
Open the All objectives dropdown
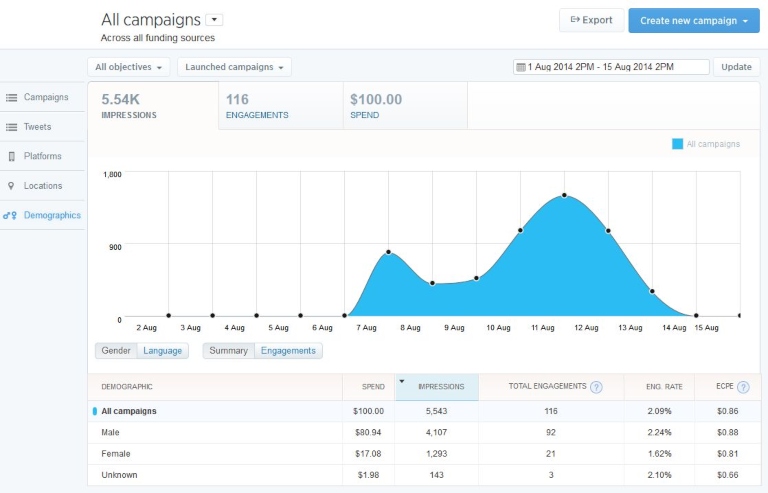pyautogui.click(x=129, y=67)
